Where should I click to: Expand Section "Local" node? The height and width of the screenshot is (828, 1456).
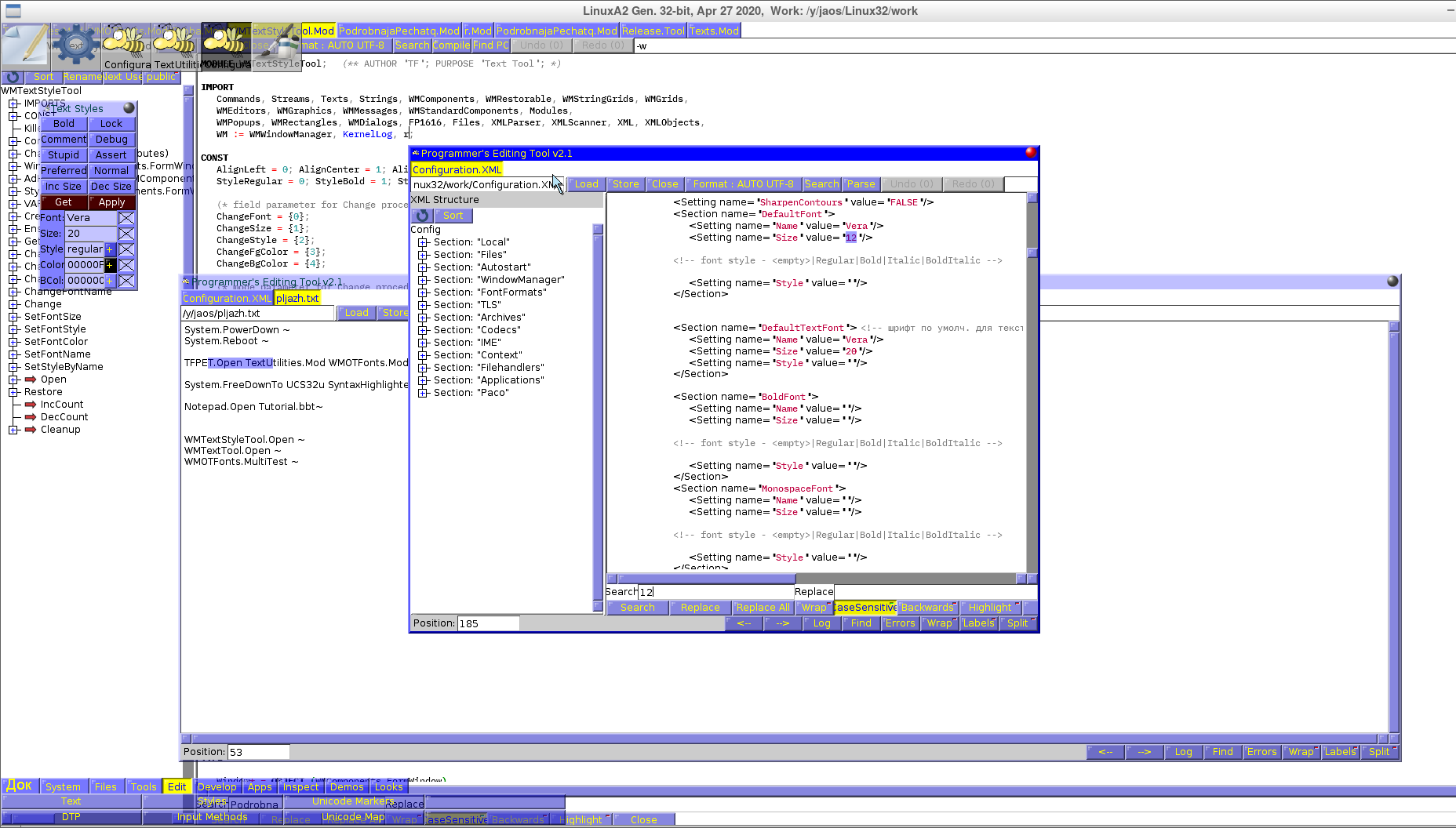pyautogui.click(x=423, y=242)
